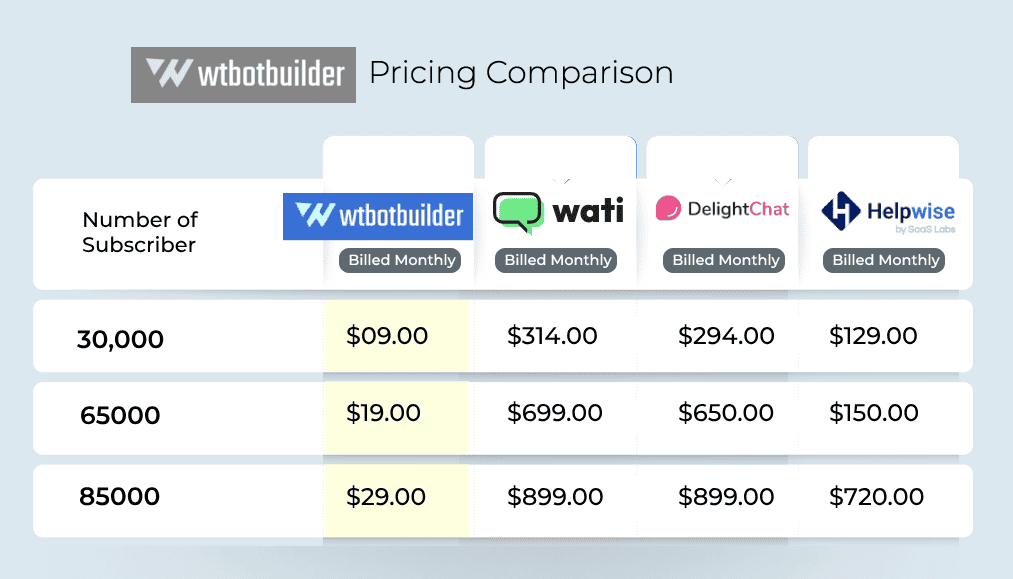
Task: Select the 85000 subscriber row label
Action: pyautogui.click(x=120, y=497)
